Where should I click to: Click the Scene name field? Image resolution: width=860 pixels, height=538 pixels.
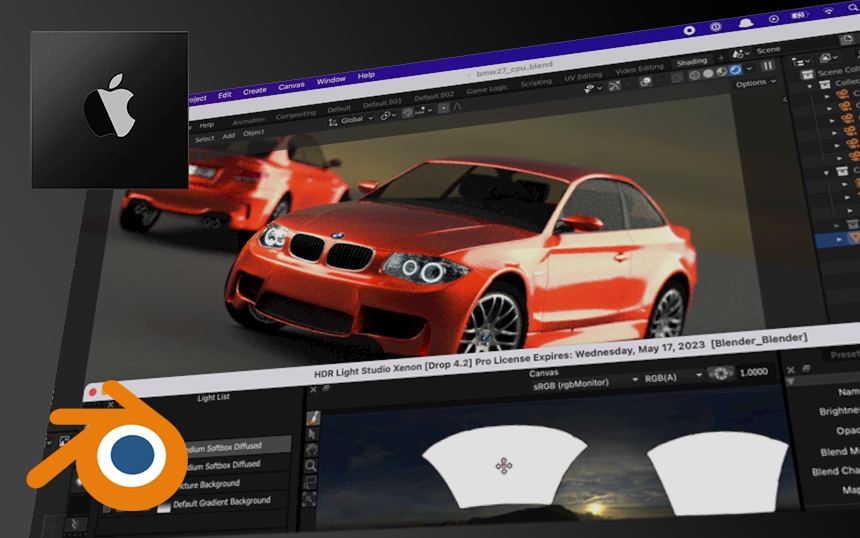(768, 50)
